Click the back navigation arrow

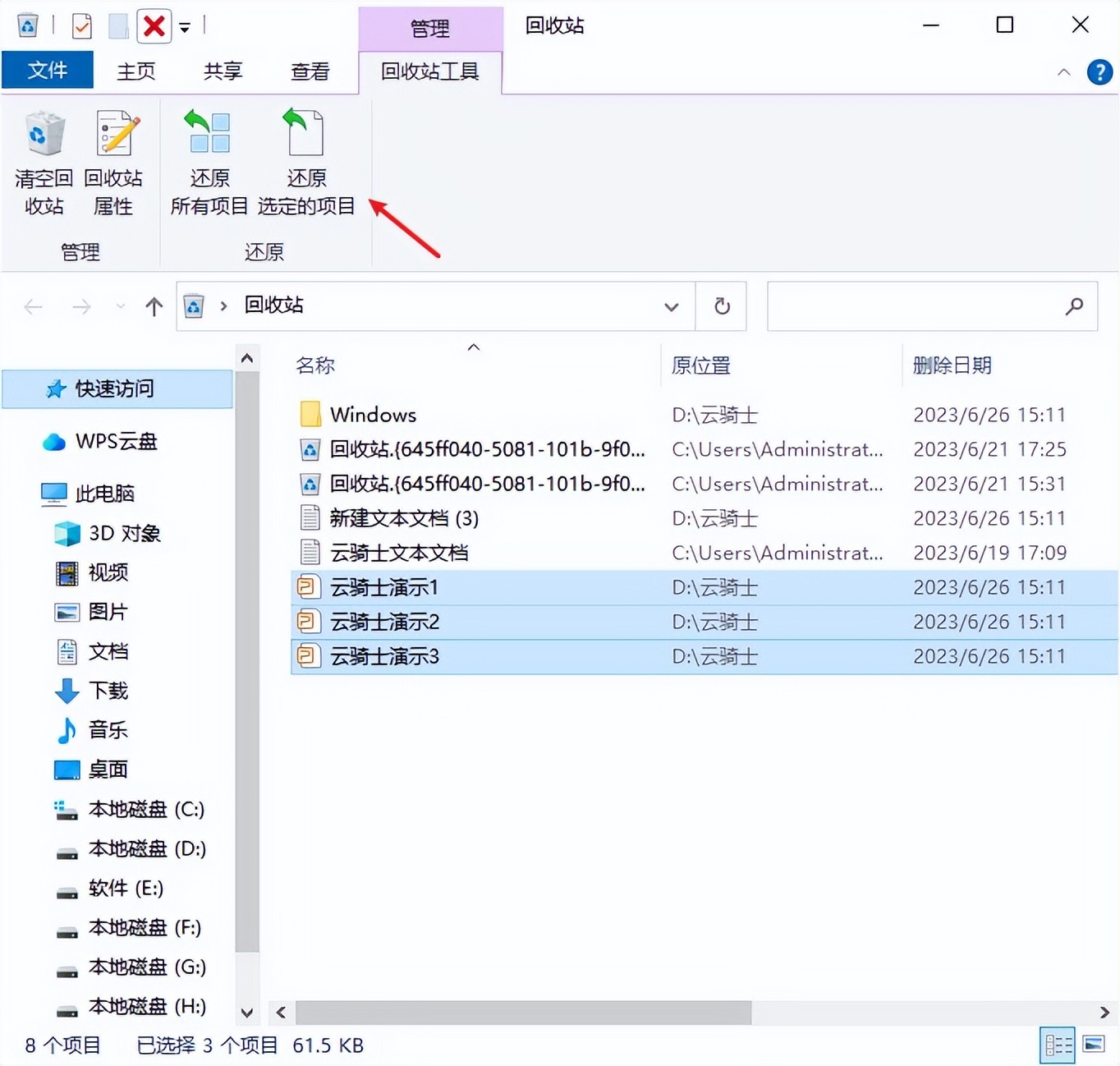(34, 306)
